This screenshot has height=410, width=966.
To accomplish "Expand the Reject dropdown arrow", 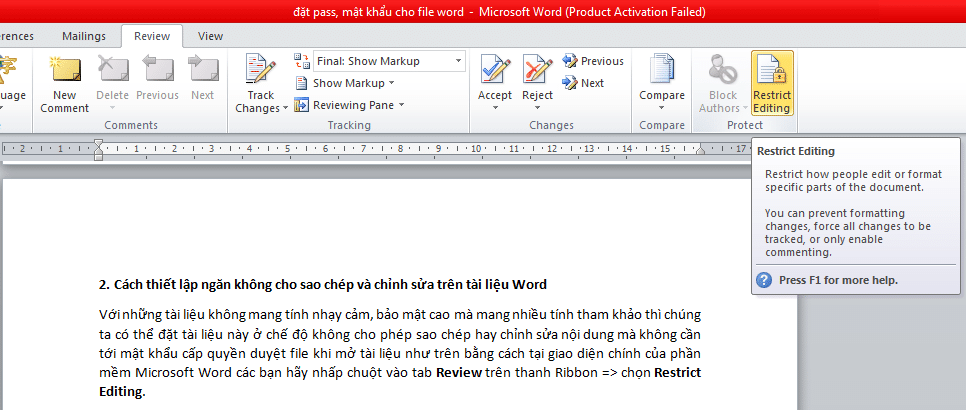I will point(537,108).
